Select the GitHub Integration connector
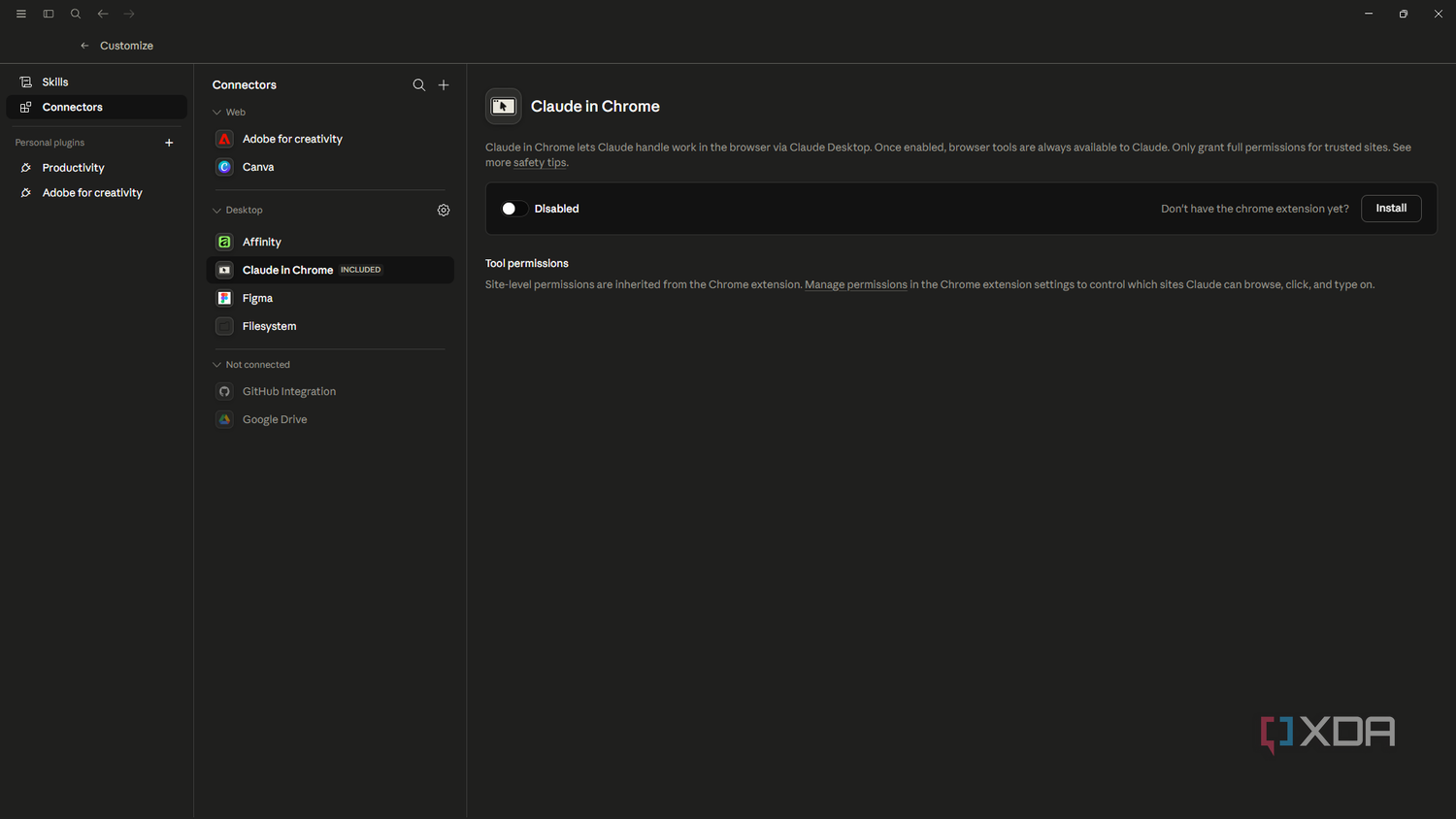 (x=330, y=391)
